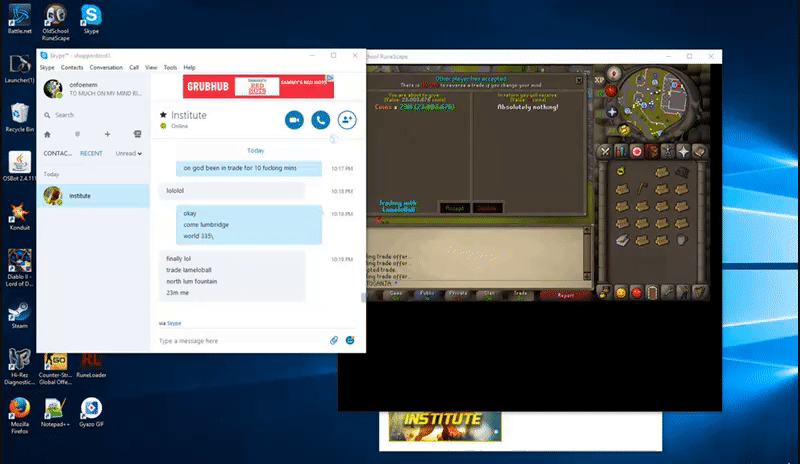Open the onfoenem profile at top left
This screenshot has width=800, height=464.
tap(93, 89)
